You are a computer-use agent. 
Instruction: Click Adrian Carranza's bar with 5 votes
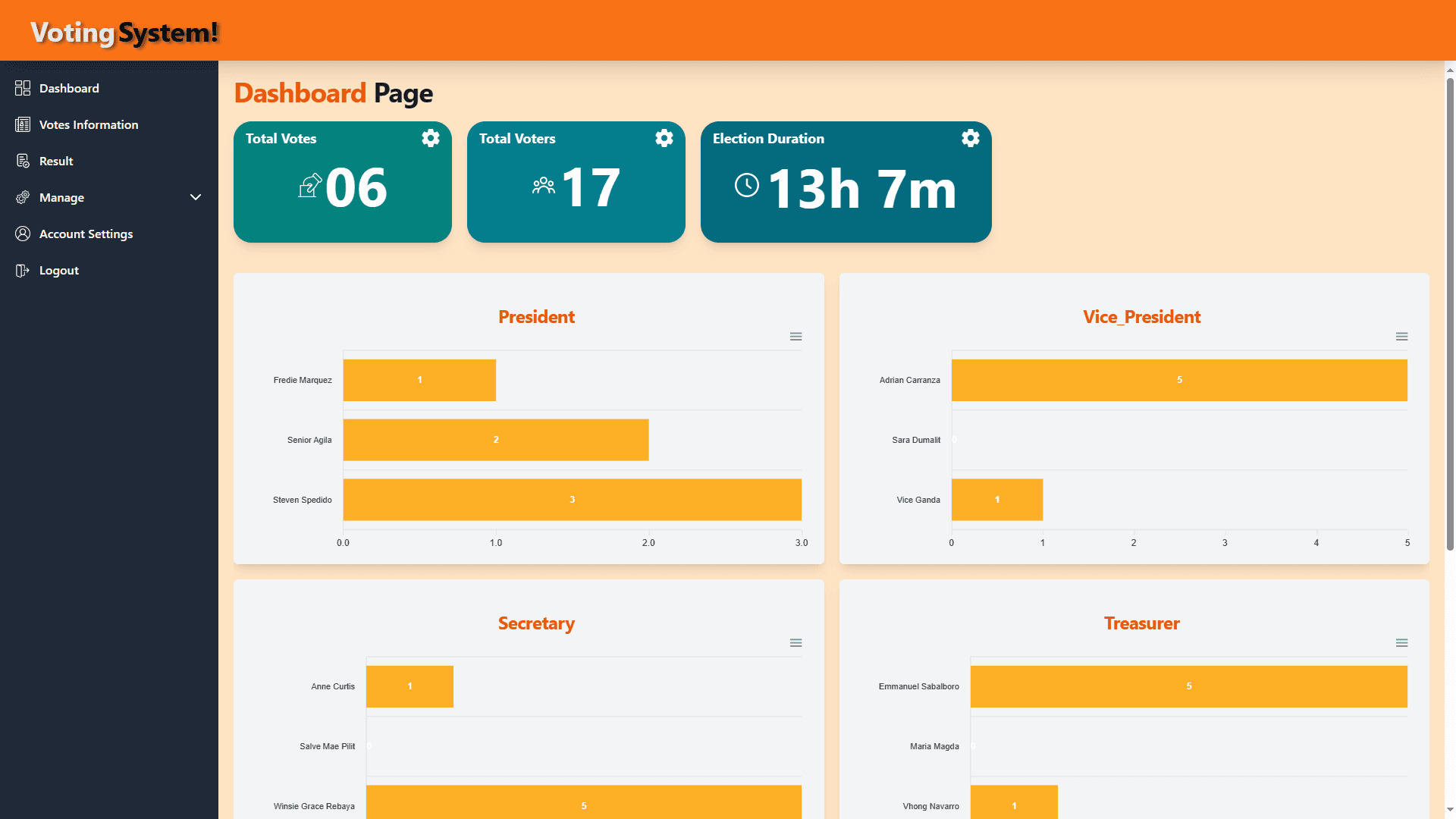(x=1179, y=380)
